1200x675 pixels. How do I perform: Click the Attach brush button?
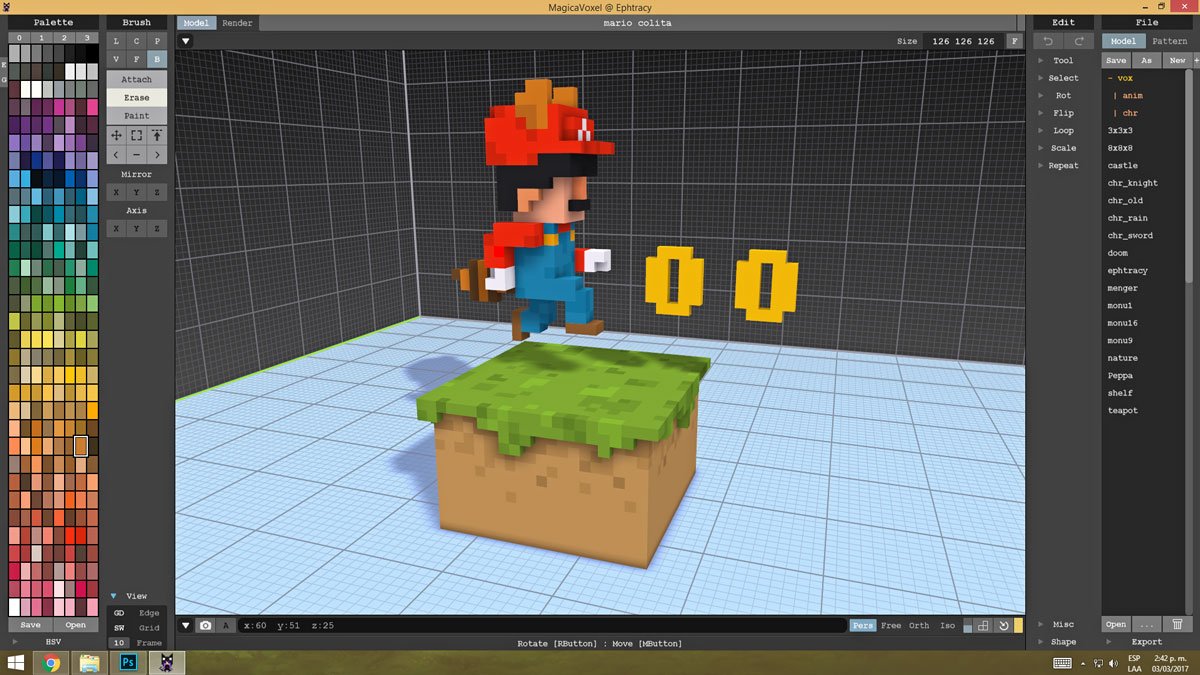[137, 79]
